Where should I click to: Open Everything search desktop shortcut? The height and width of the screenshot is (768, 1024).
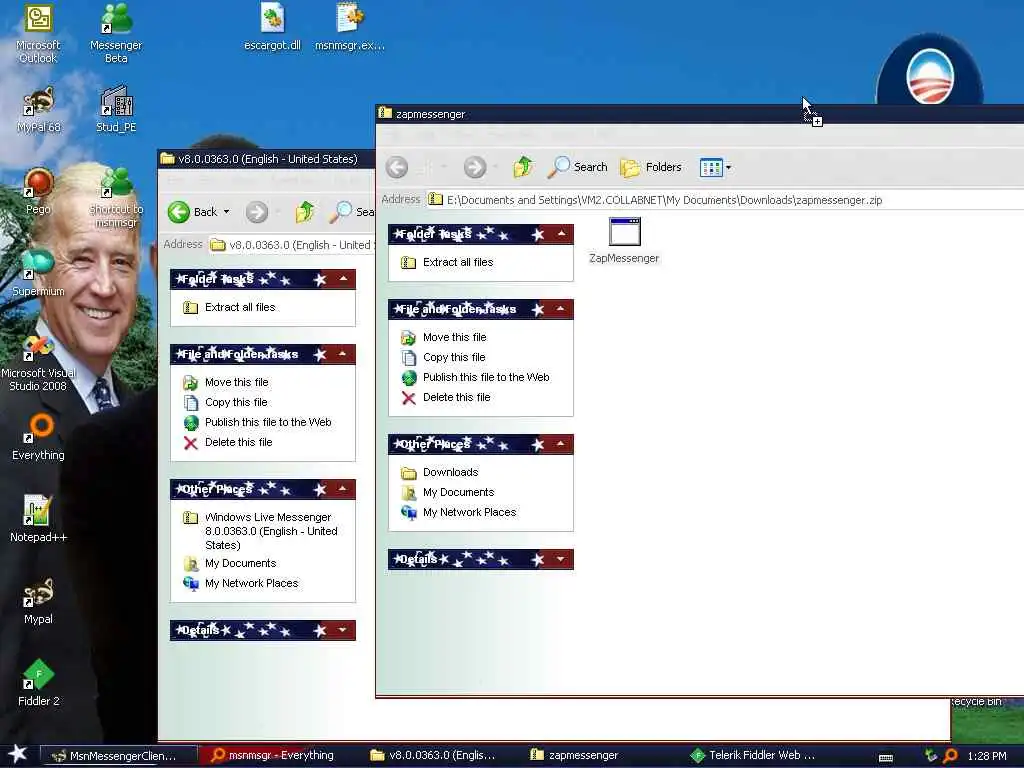[x=38, y=438]
